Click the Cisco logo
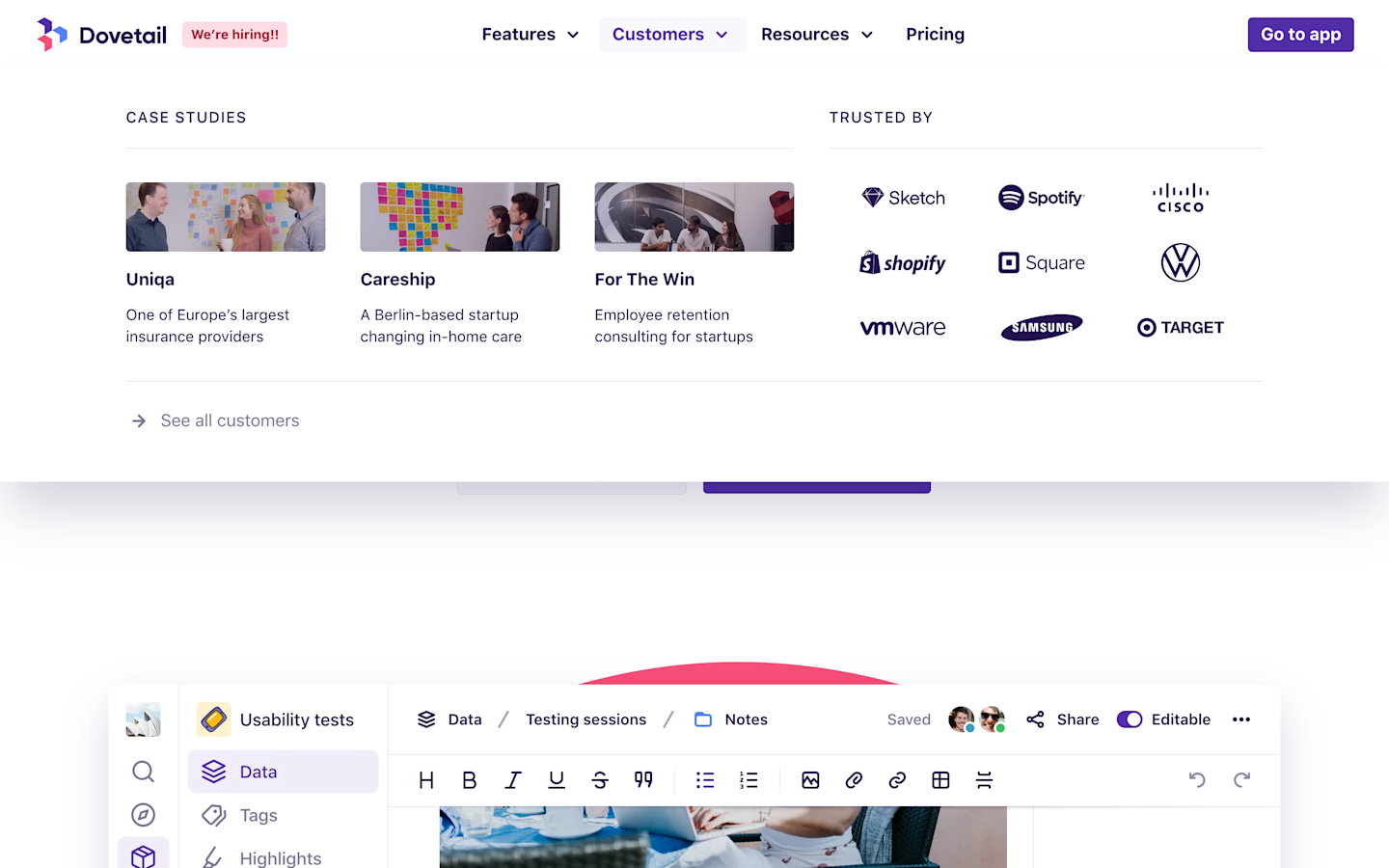The image size is (1389, 868). click(x=1181, y=198)
